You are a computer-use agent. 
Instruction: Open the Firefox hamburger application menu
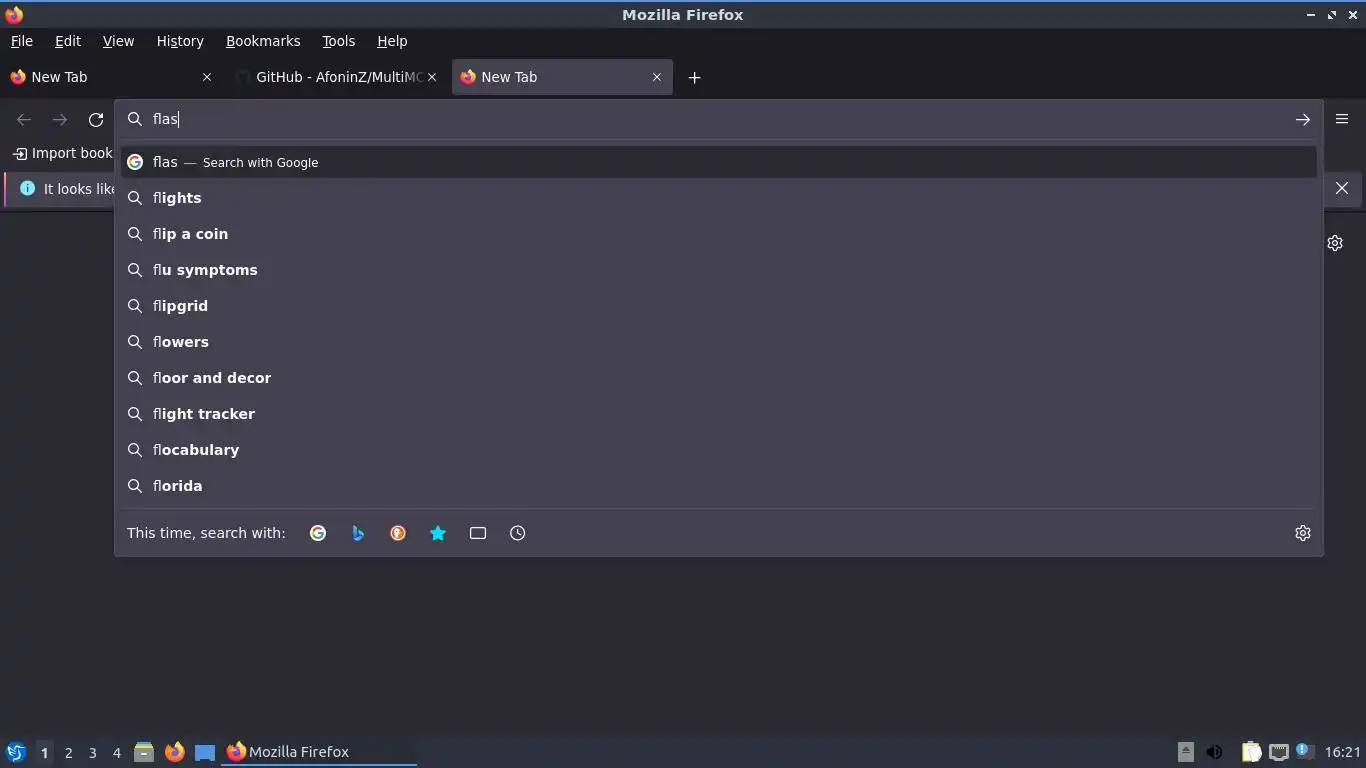click(x=1342, y=119)
